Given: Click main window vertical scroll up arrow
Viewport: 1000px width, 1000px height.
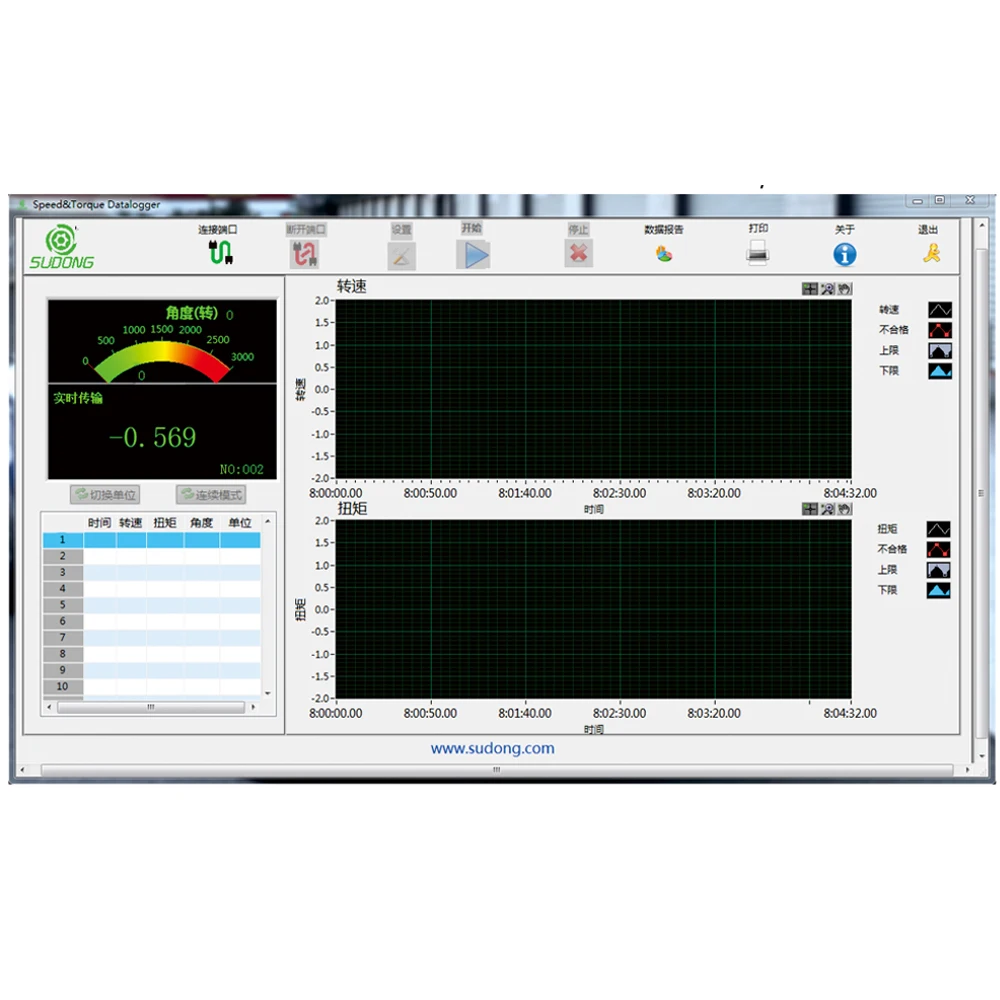Looking at the screenshot, I should (x=982, y=226).
